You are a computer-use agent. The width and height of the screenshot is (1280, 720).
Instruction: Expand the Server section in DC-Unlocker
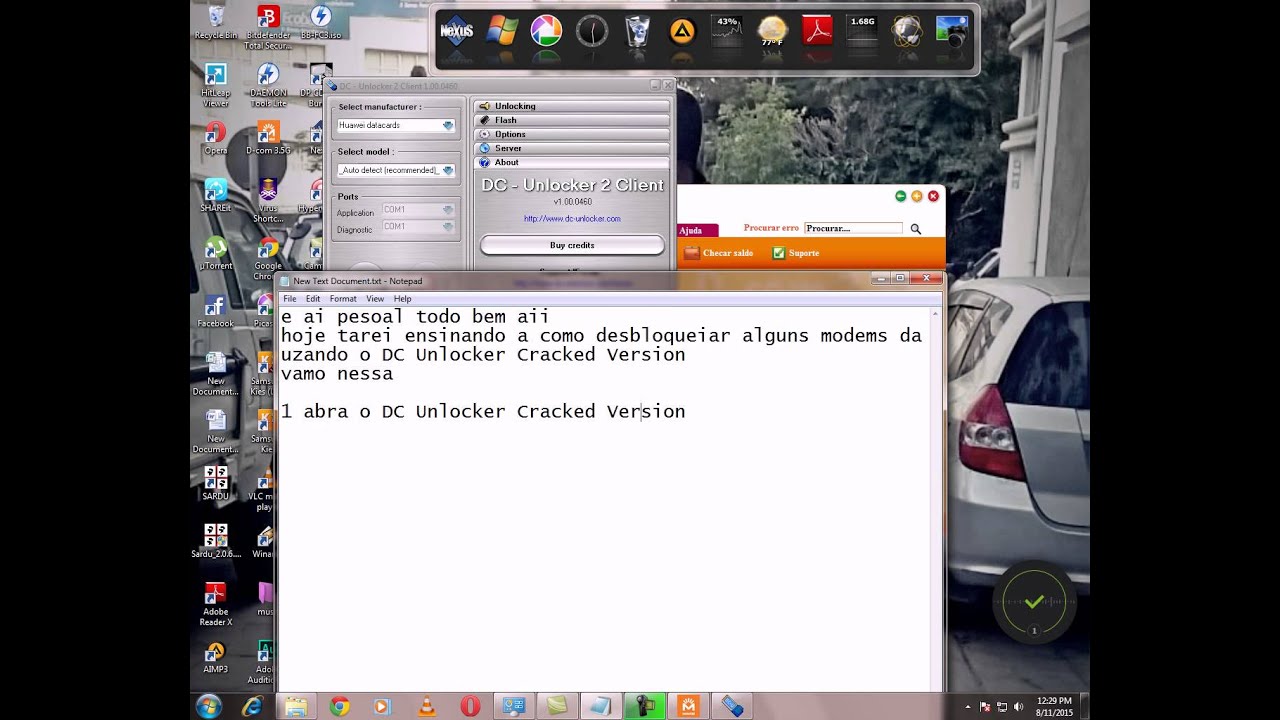tap(572, 148)
